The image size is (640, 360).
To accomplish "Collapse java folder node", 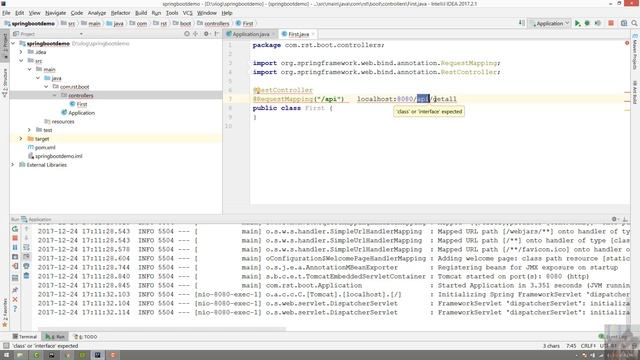I will 38,78.
